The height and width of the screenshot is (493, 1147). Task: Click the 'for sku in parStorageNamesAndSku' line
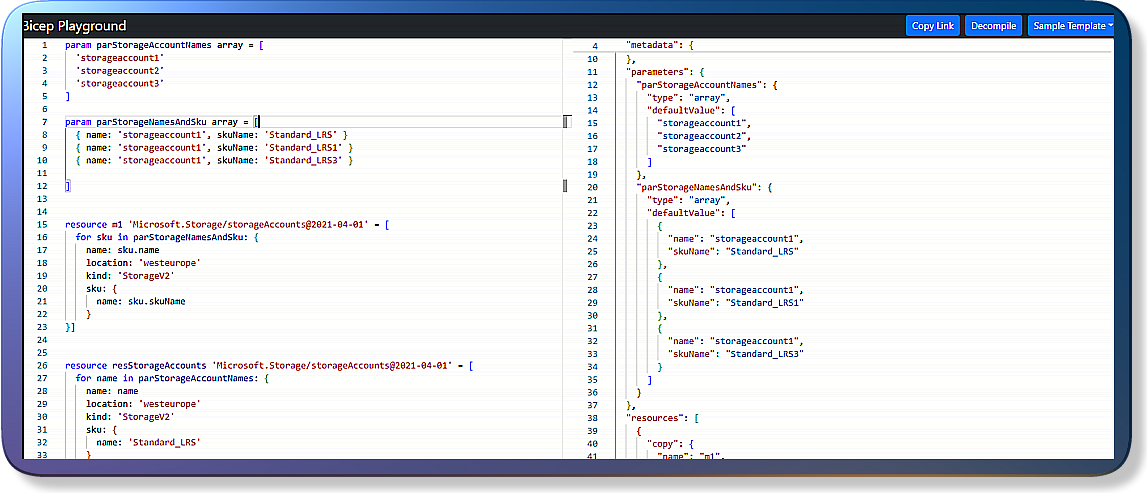click(x=167, y=238)
